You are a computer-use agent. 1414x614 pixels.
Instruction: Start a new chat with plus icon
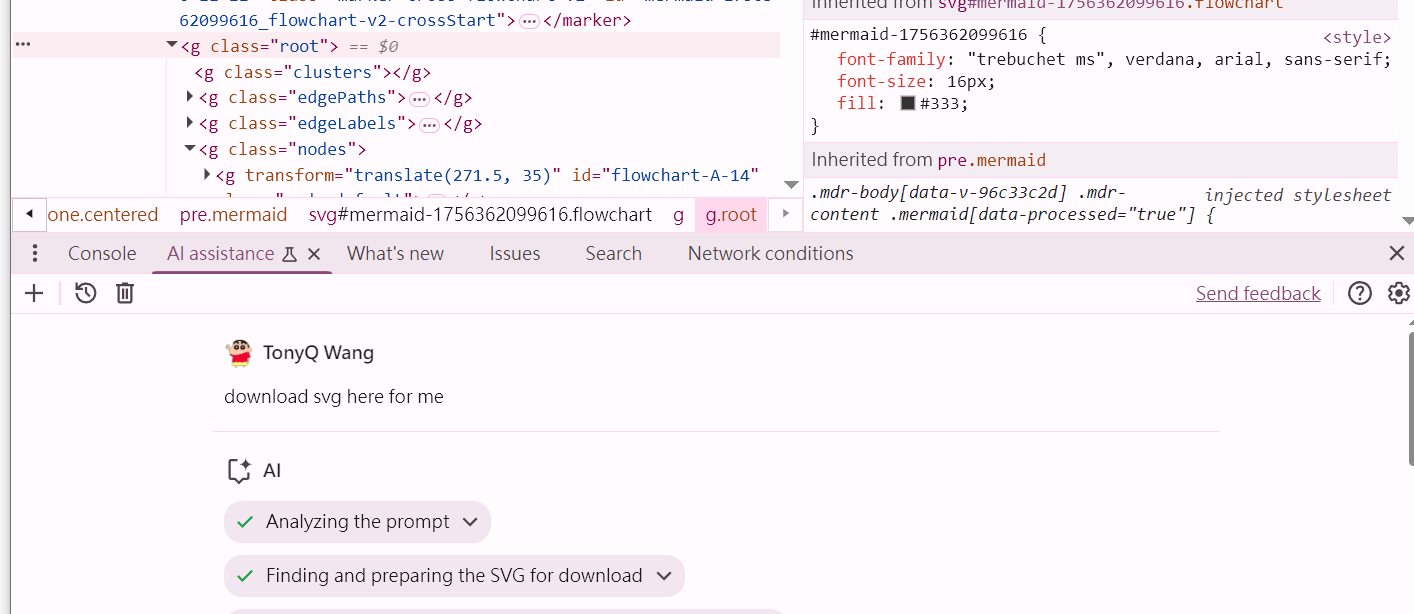(35, 293)
